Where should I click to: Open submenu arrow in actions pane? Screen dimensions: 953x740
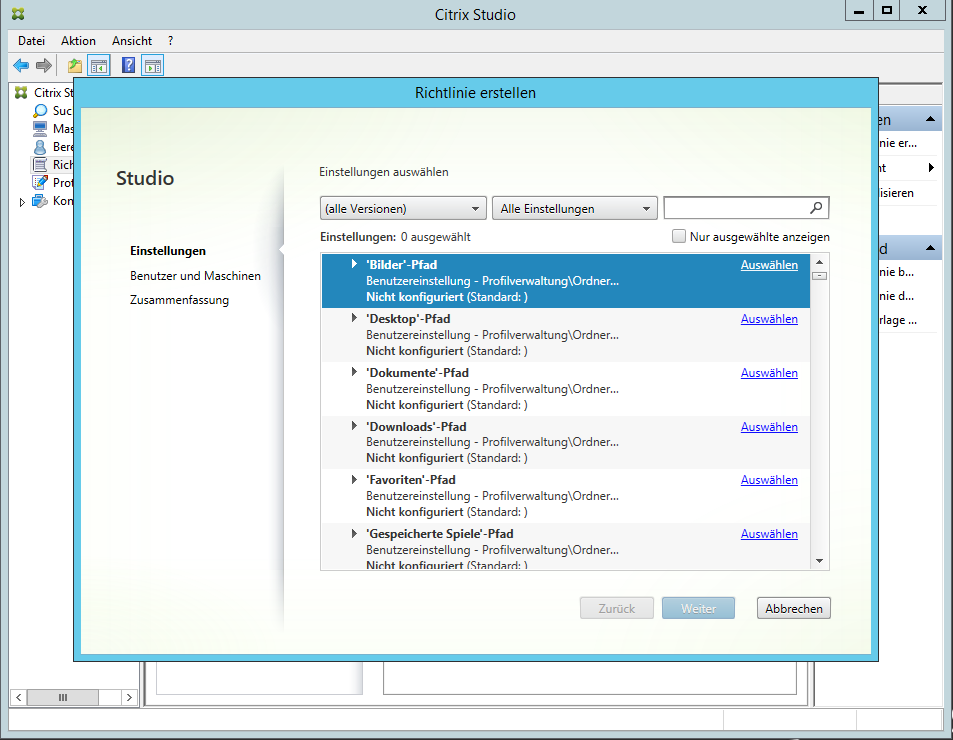(931, 168)
